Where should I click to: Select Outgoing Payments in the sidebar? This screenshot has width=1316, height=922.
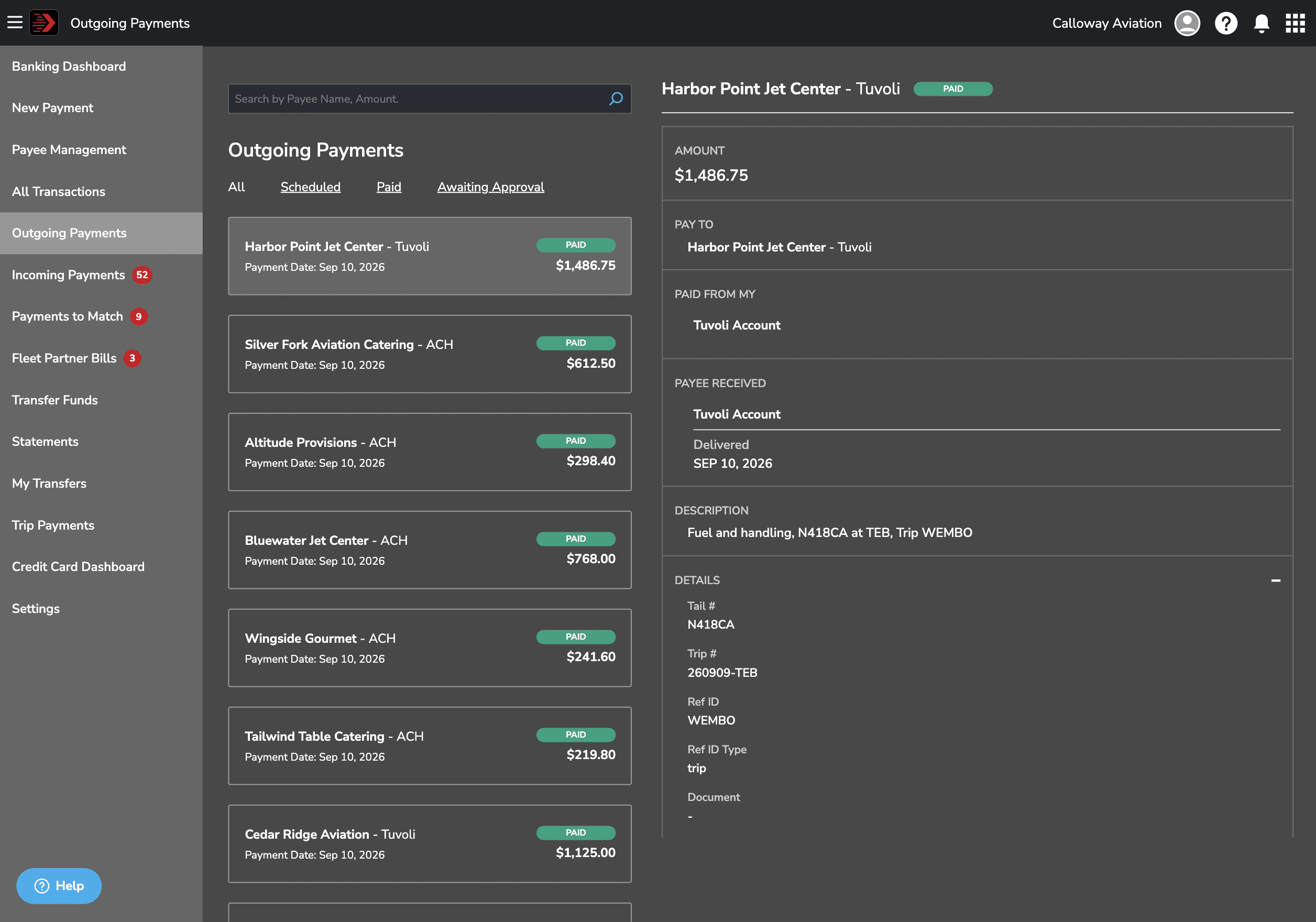(x=101, y=233)
